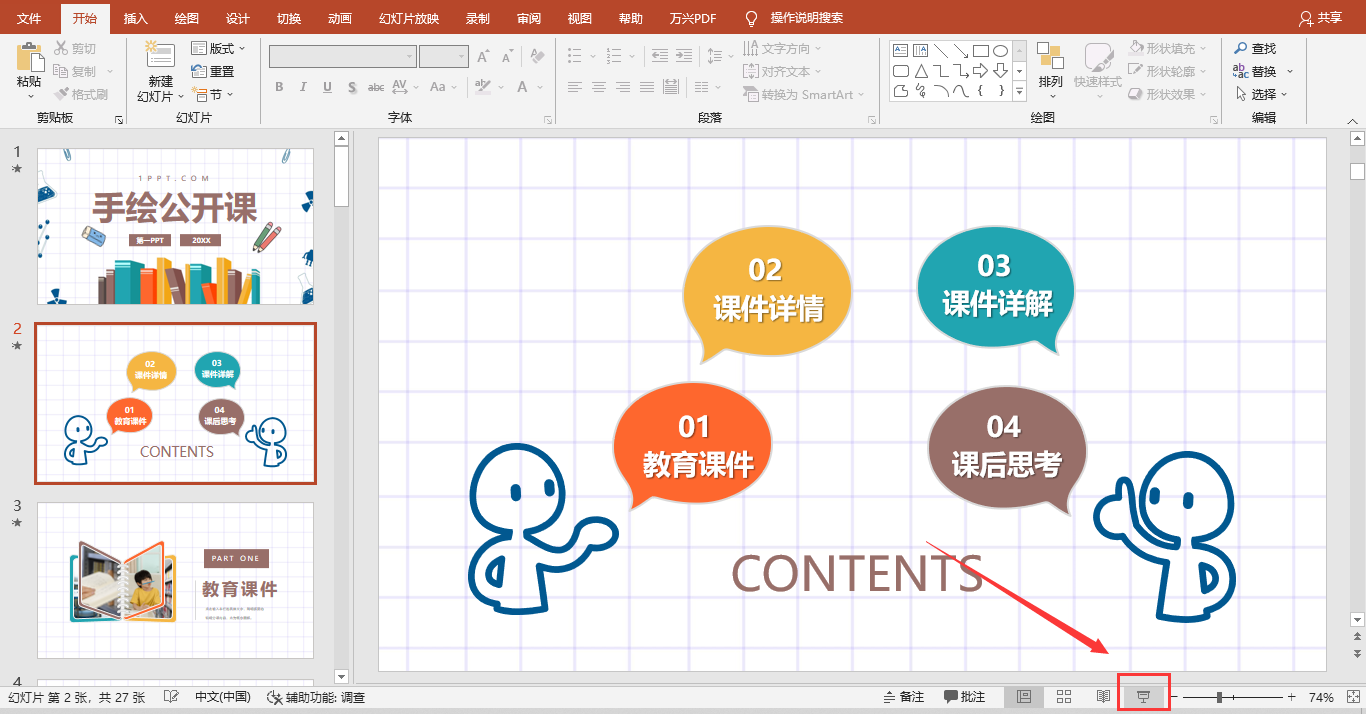Select the rounded rectangle shape

[900, 71]
